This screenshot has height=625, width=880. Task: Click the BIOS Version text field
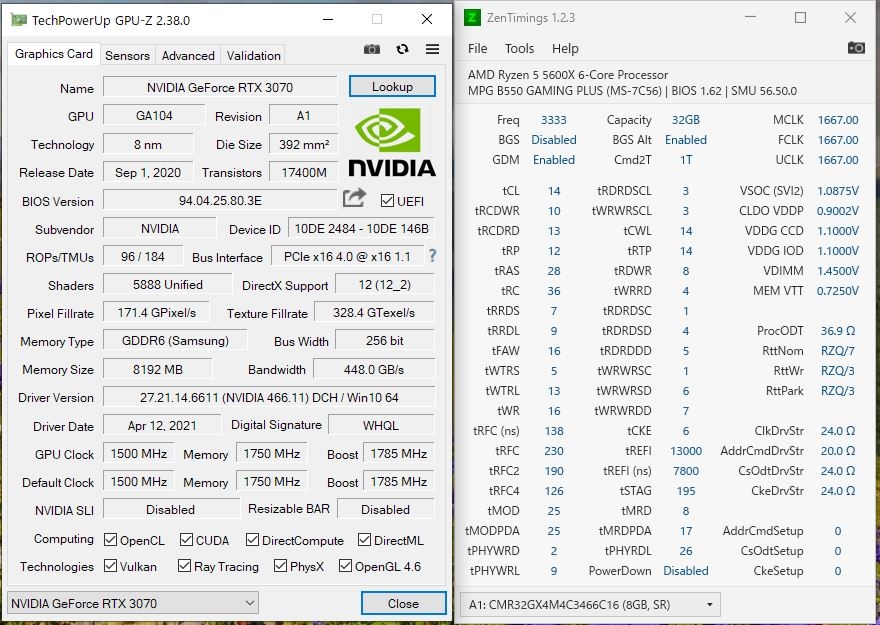coord(220,201)
